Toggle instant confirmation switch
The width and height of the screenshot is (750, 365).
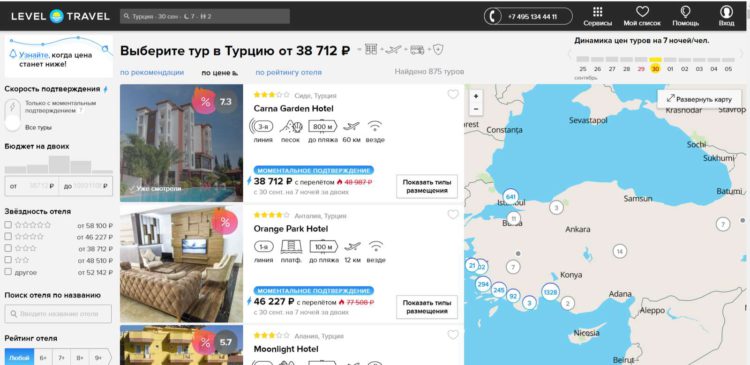(x=12, y=115)
